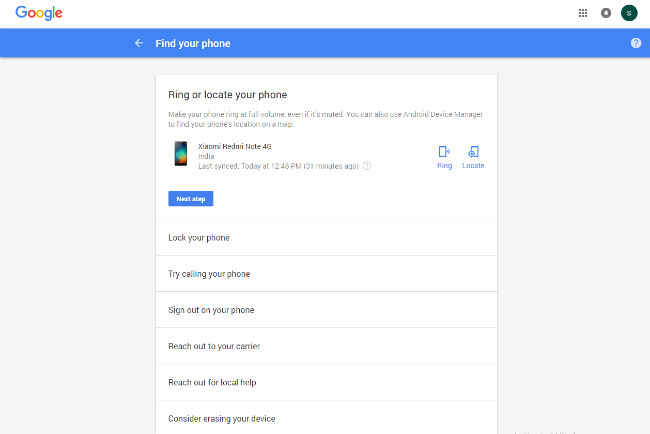This screenshot has width=650, height=434.
Task: Click the Xiaomi phone thumbnail image
Action: point(181,153)
